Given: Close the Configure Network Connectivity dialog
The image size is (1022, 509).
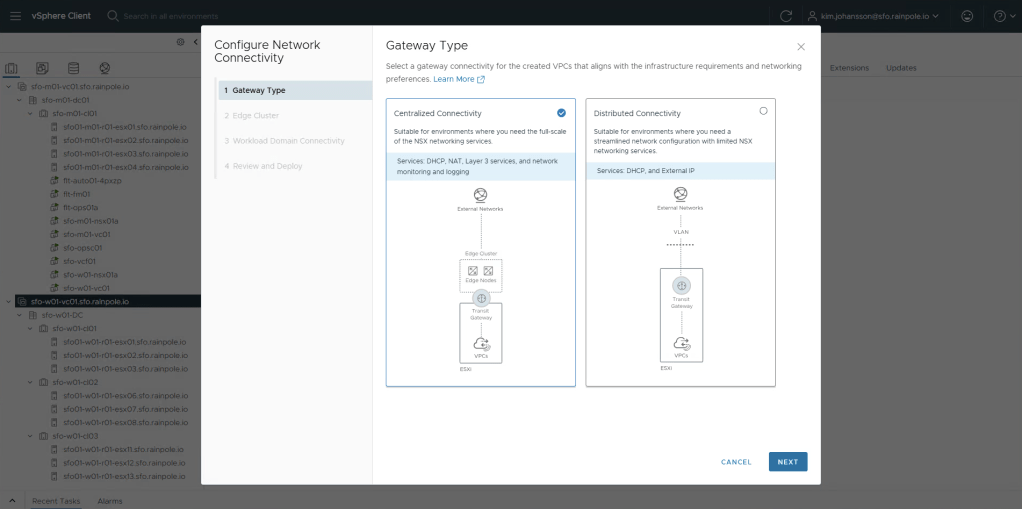Looking at the screenshot, I should (800, 47).
